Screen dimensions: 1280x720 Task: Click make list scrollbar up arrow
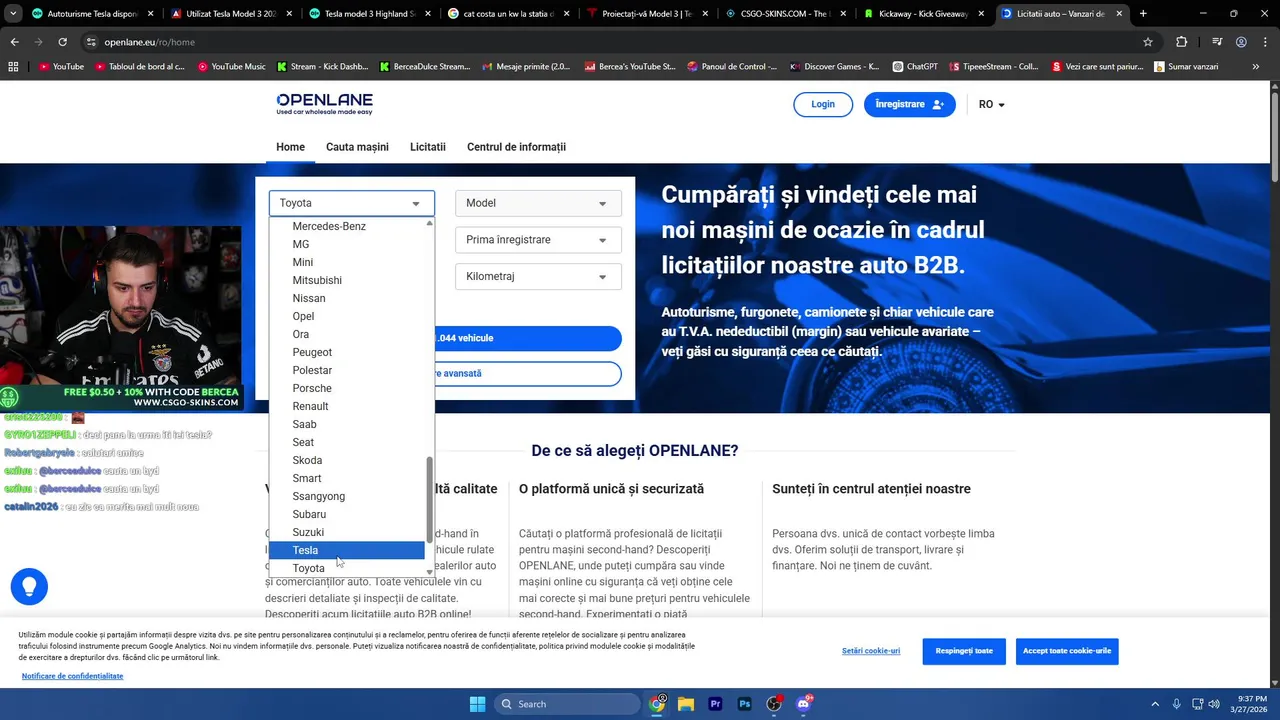(x=430, y=223)
